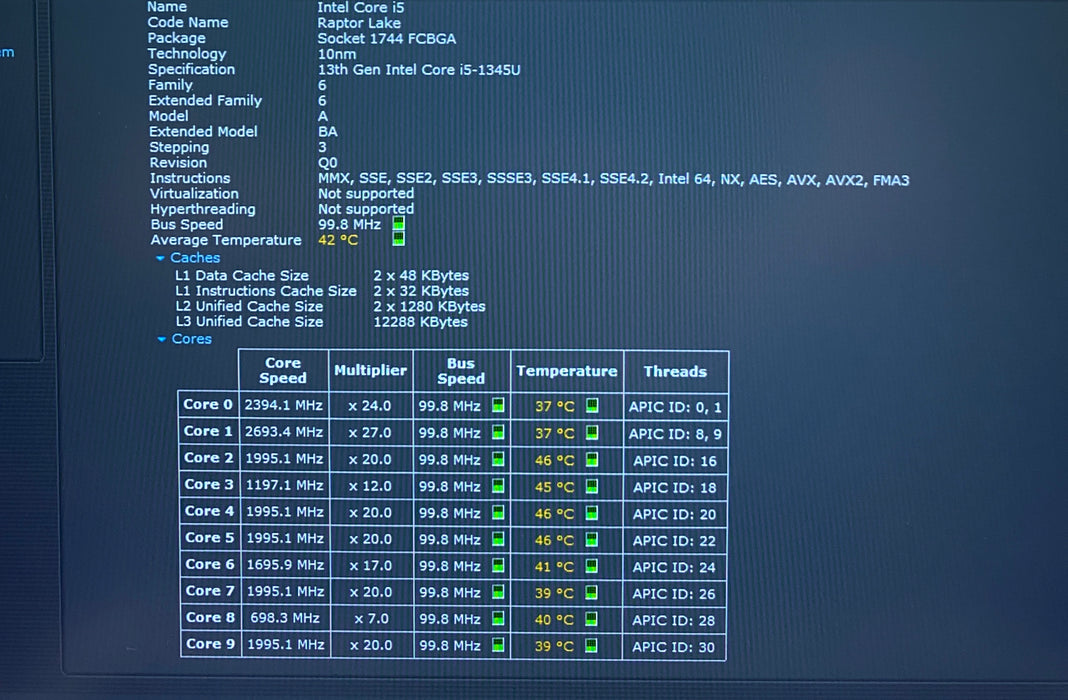Image resolution: width=1068 pixels, height=700 pixels.
Task: Open the bus speed graph icon for Core 0
Action: 498,405
